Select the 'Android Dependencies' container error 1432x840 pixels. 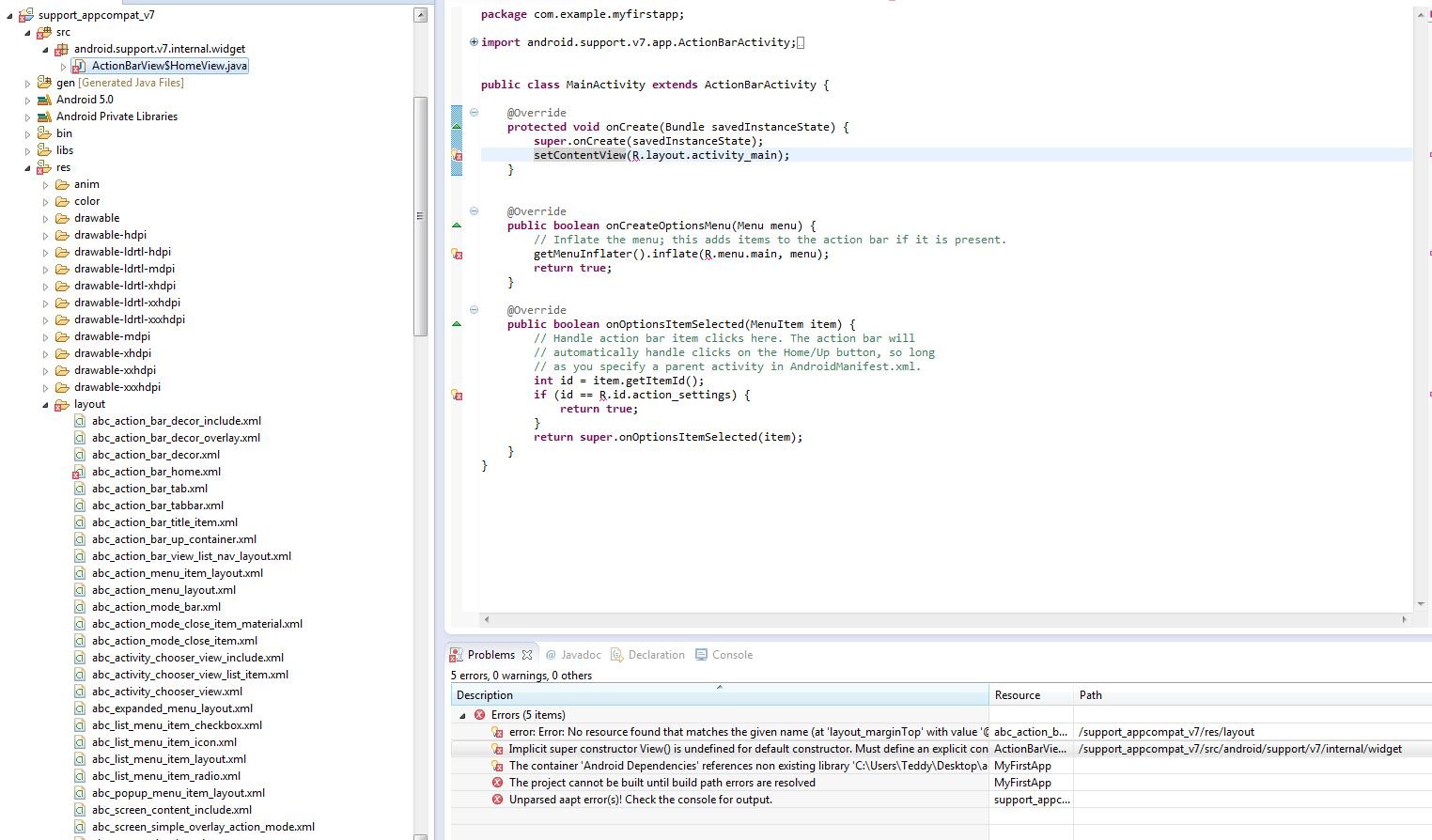coord(941,766)
